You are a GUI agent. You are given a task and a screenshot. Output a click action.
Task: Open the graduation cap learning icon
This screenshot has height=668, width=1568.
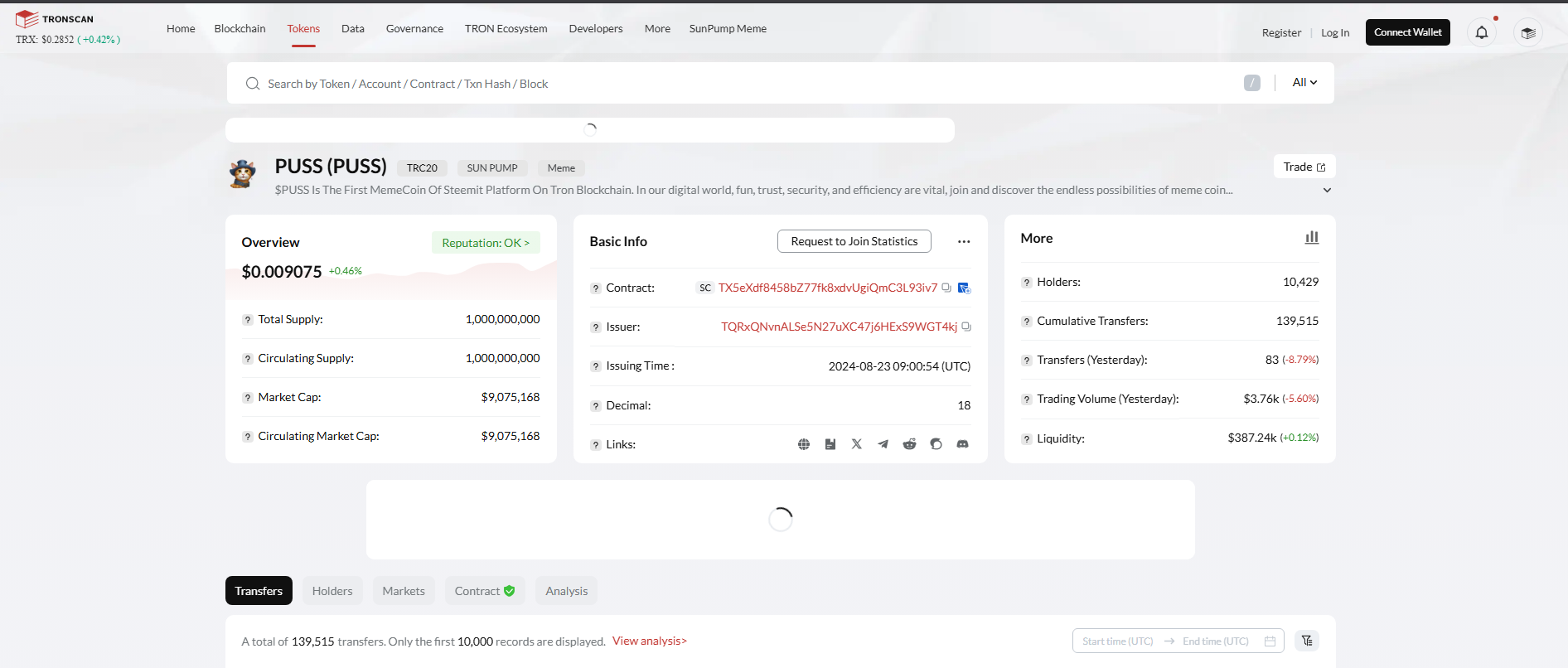pos(1528,32)
